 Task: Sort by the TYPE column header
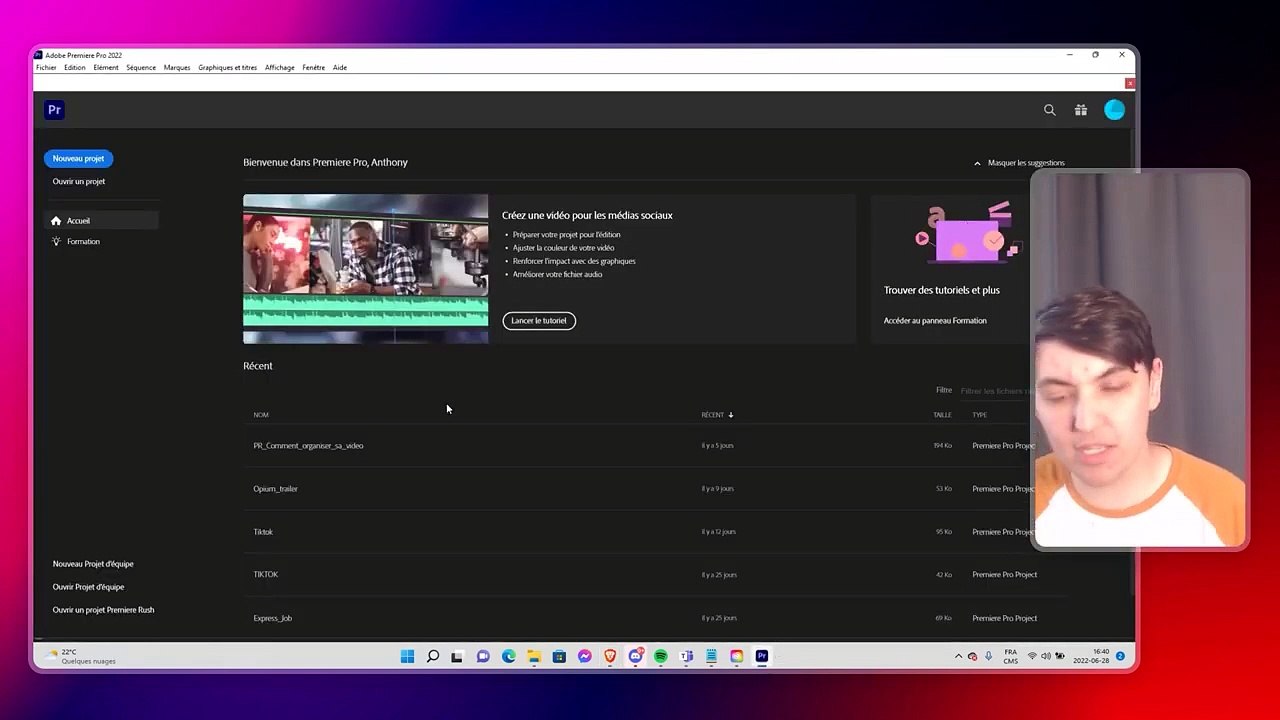979,415
